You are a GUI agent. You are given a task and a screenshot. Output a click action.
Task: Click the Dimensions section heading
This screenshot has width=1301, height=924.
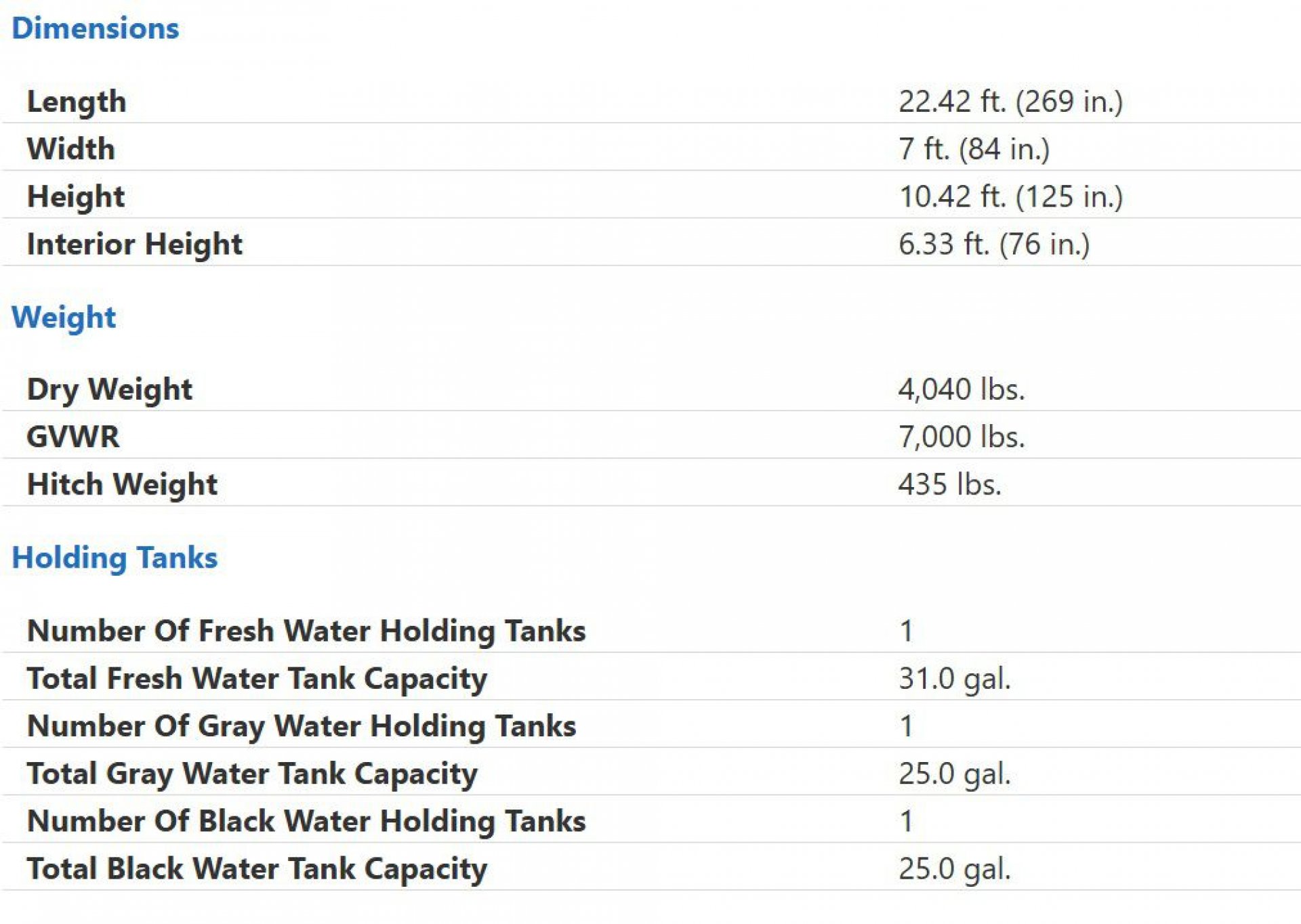click(96, 28)
